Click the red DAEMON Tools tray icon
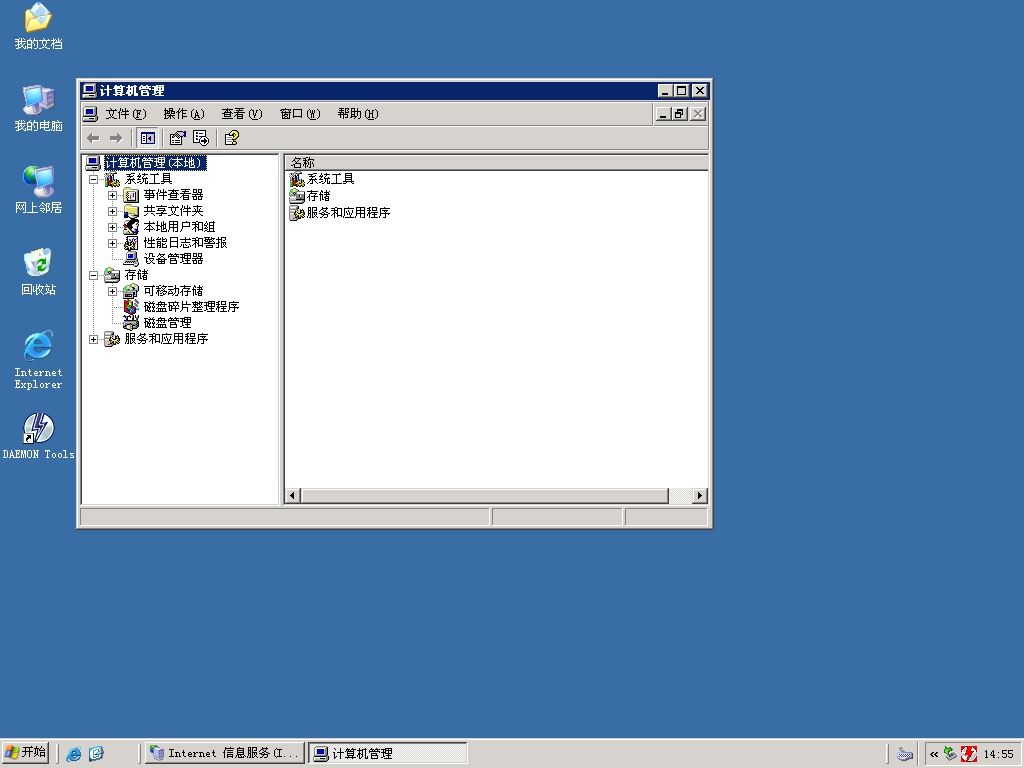Image resolution: width=1024 pixels, height=768 pixels. 969,754
